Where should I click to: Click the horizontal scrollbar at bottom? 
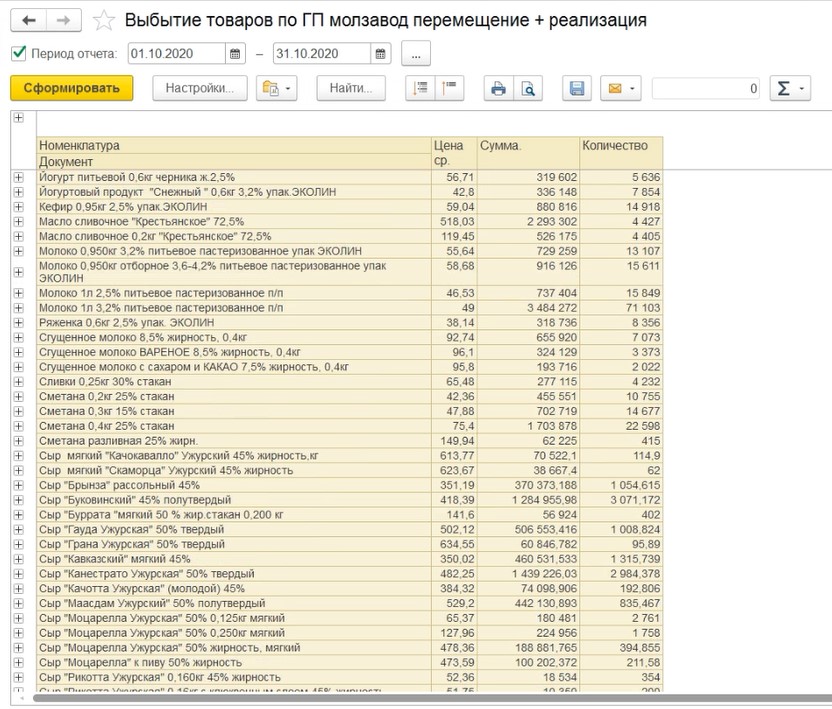[x=432, y=698]
